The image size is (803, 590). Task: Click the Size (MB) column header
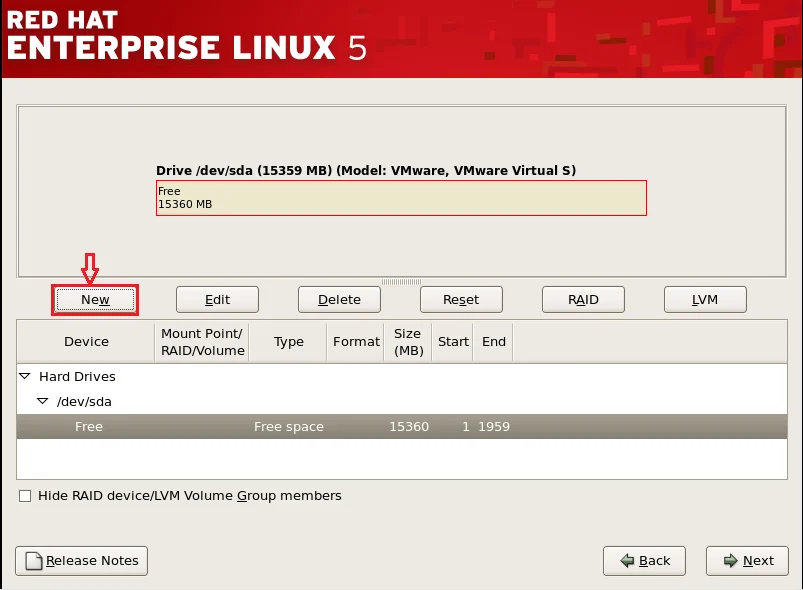coord(407,342)
